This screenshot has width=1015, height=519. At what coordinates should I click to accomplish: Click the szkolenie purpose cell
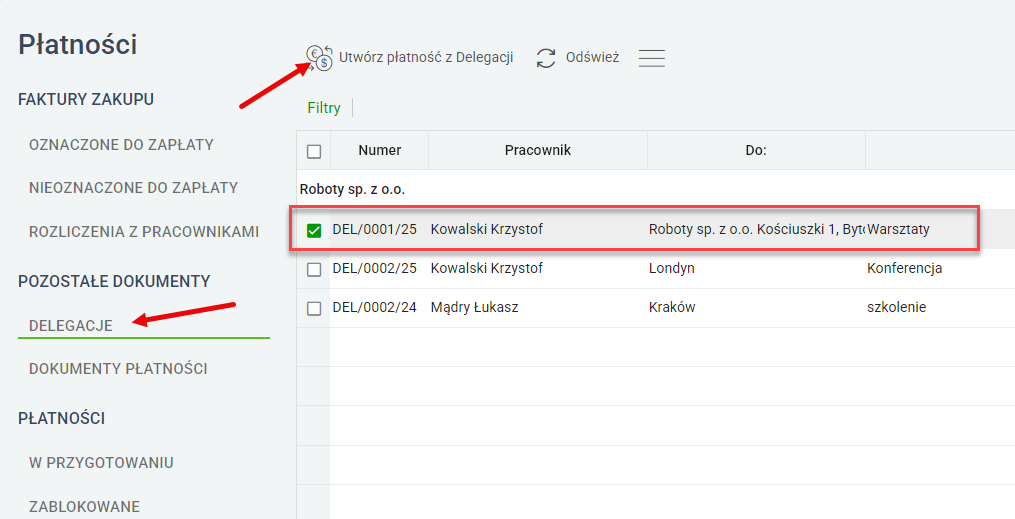pyautogui.click(x=897, y=307)
